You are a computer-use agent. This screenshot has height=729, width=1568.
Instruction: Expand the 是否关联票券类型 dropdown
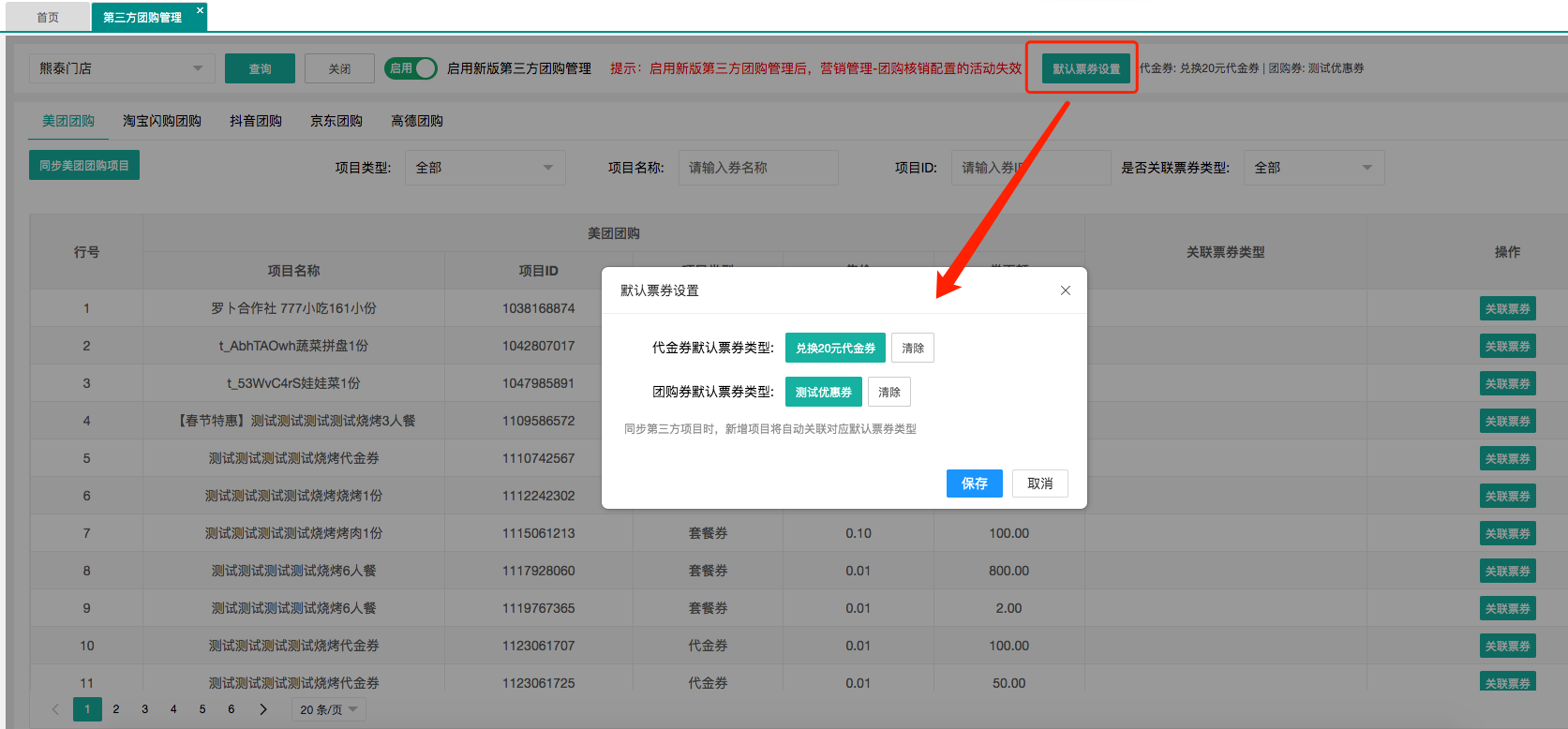(x=1314, y=168)
